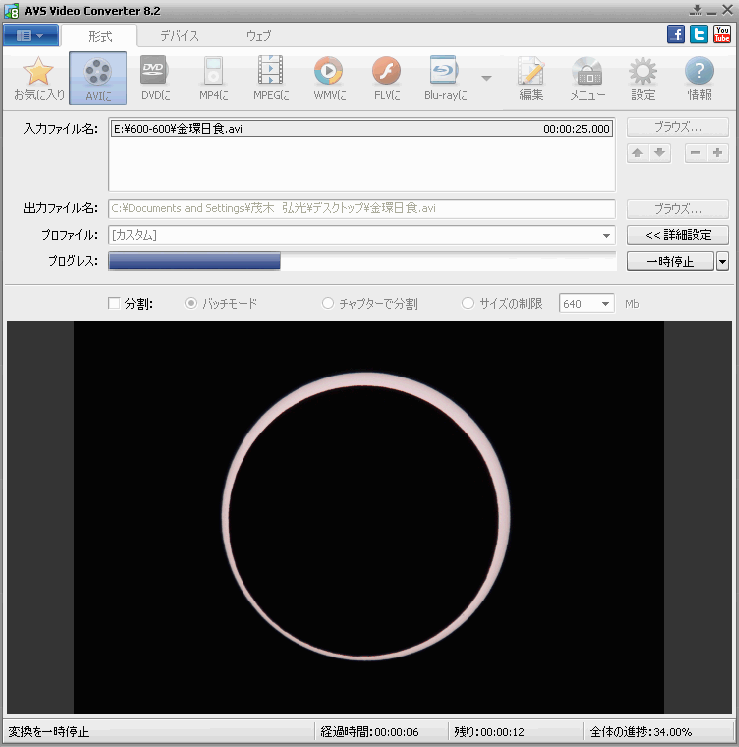Enable the 分割 (Split) checkbox
This screenshot has height=747, width=739.
pyautogui.click(x=114, y=304)
